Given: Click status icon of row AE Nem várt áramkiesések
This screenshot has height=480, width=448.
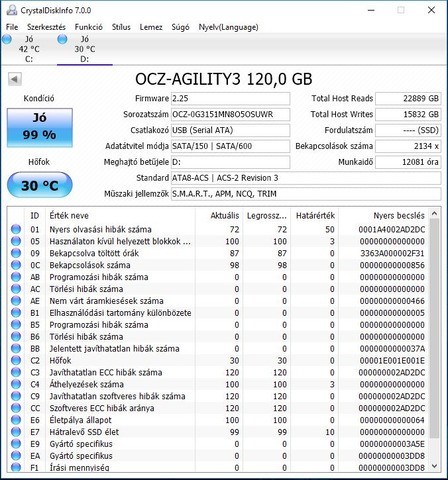Looking at the screenshot, I should [x=16, y=301].
